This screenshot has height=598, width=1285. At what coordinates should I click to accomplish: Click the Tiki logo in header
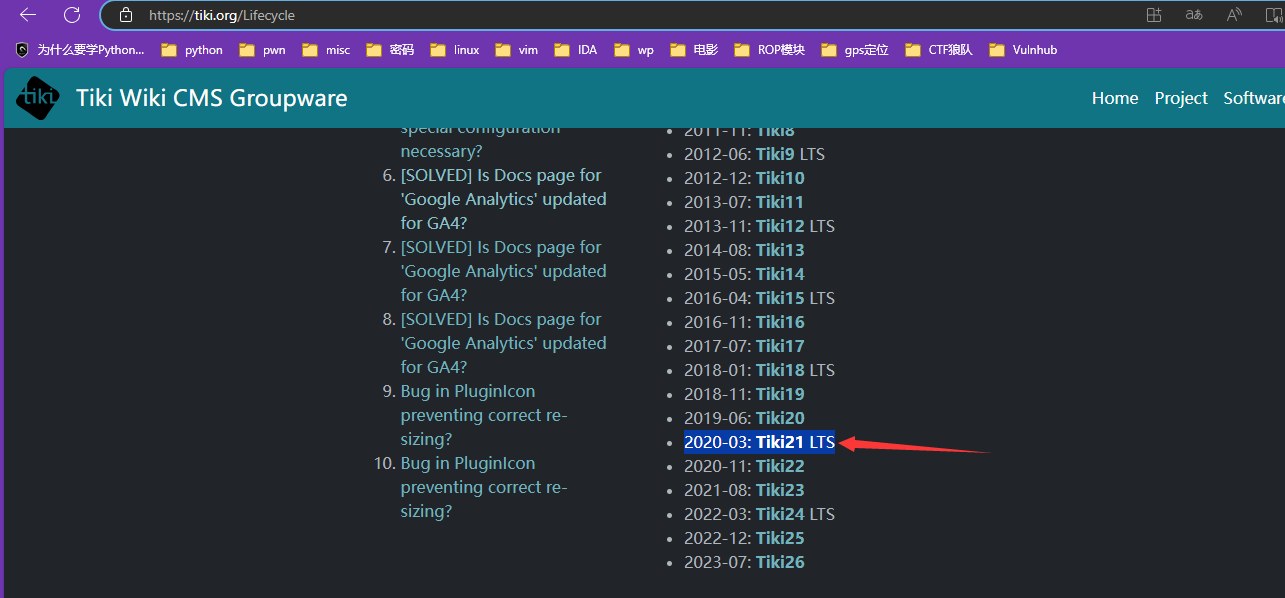click(x=37, y=98)
